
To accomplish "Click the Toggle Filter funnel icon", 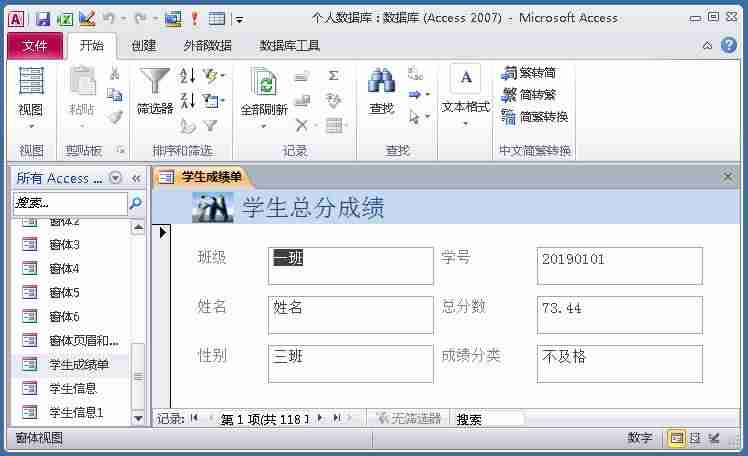I will 210,125.
